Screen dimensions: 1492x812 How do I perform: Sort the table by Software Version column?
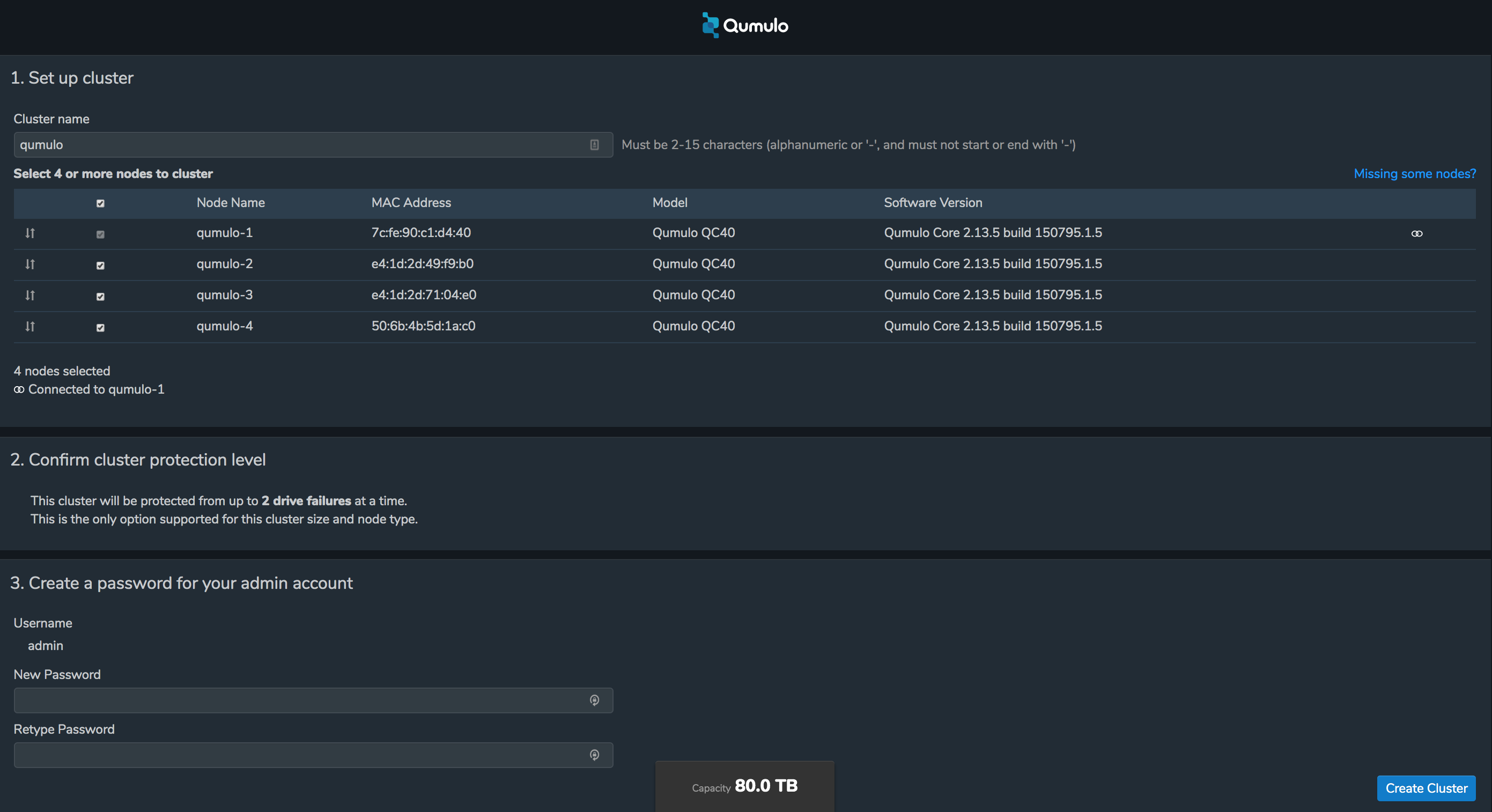(933, 203)
